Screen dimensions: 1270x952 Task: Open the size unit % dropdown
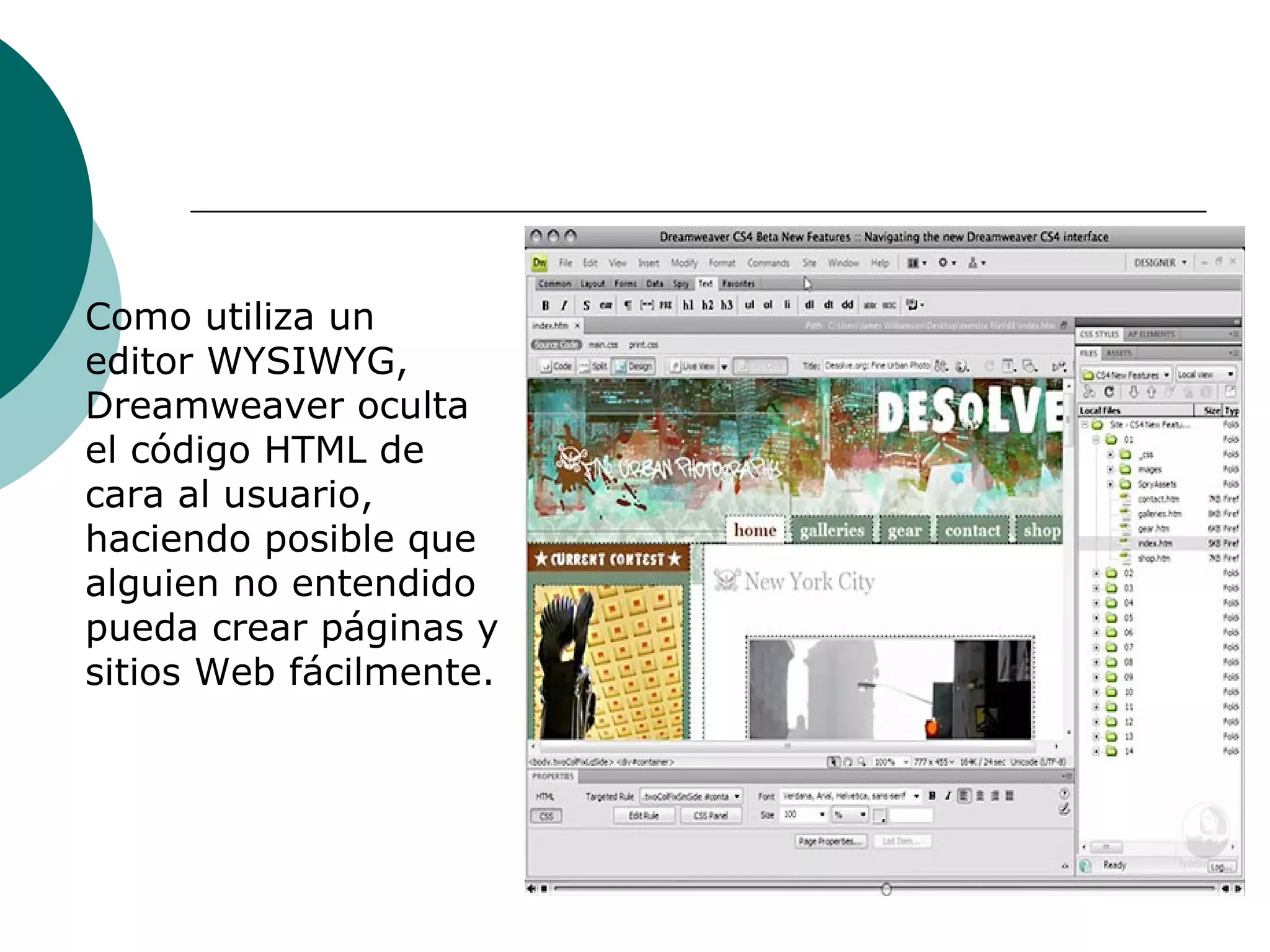pyautogui.click(x=850, y=814)
